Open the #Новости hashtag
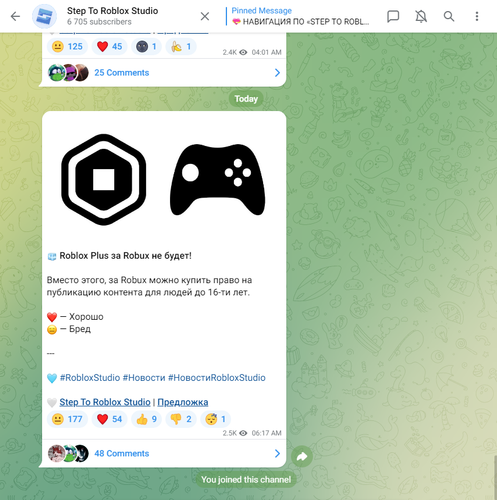This screenshot has width=497, height=500. [x=144, y=378]
